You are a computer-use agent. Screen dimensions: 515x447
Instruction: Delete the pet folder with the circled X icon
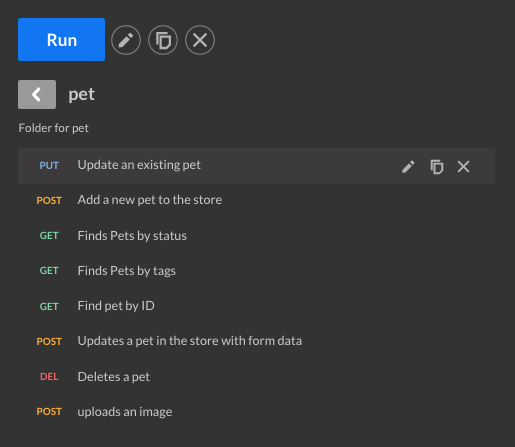200,40
